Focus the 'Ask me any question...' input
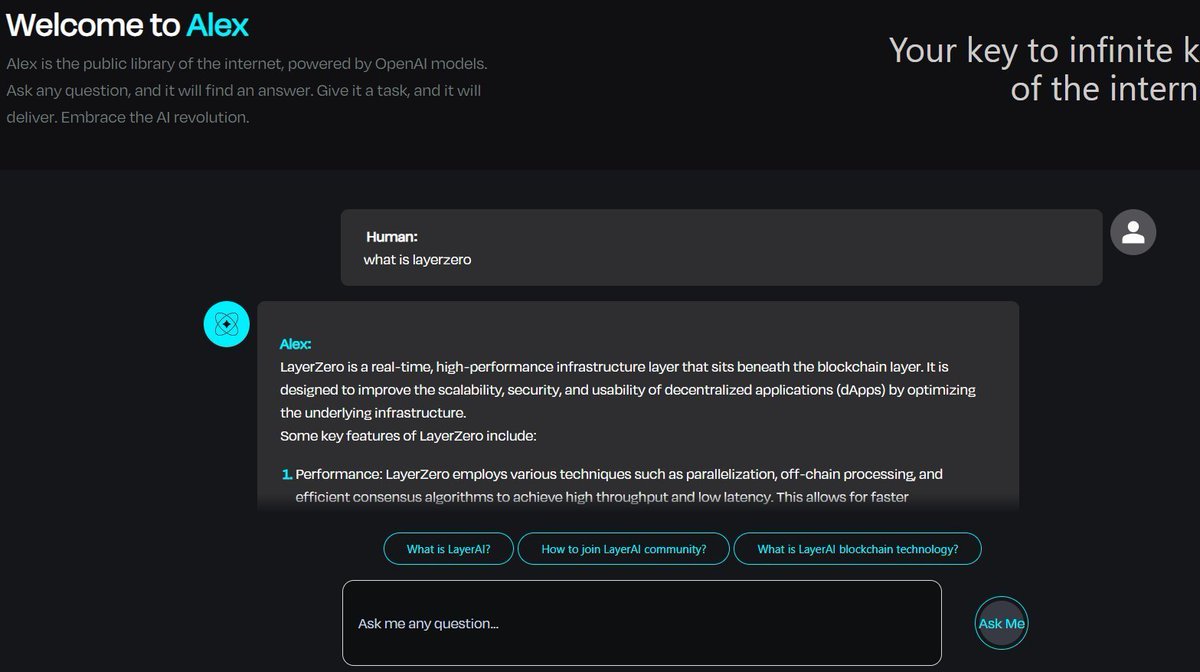1200x672 pixels. pos(642,623)
